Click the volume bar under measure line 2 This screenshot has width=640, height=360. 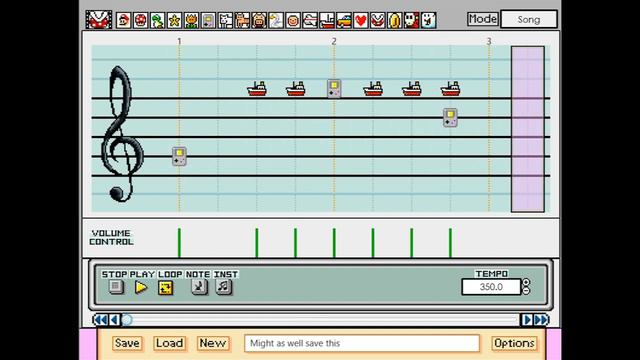(x=334, y=243)
